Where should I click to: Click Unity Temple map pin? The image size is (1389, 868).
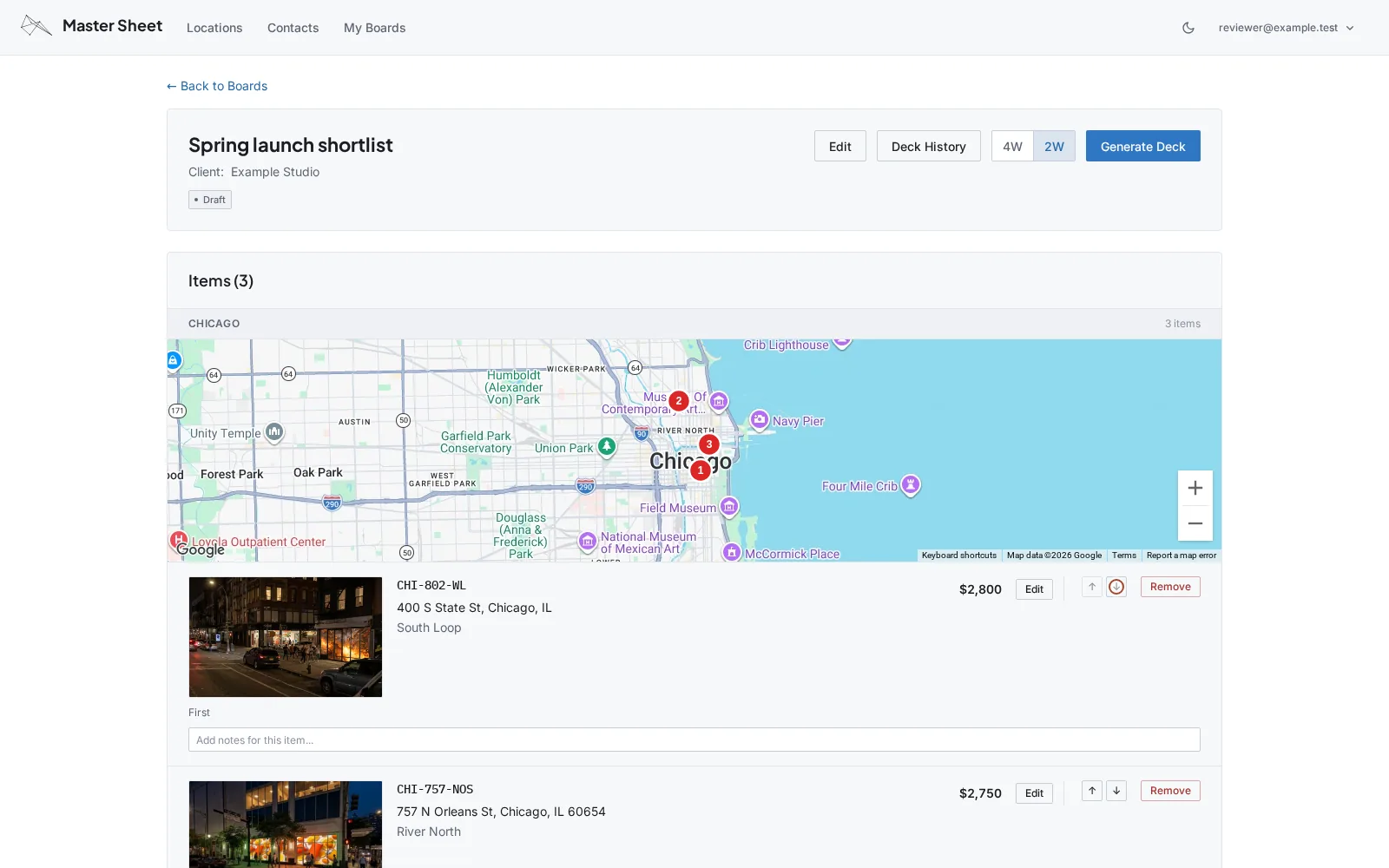pos(274,431)
